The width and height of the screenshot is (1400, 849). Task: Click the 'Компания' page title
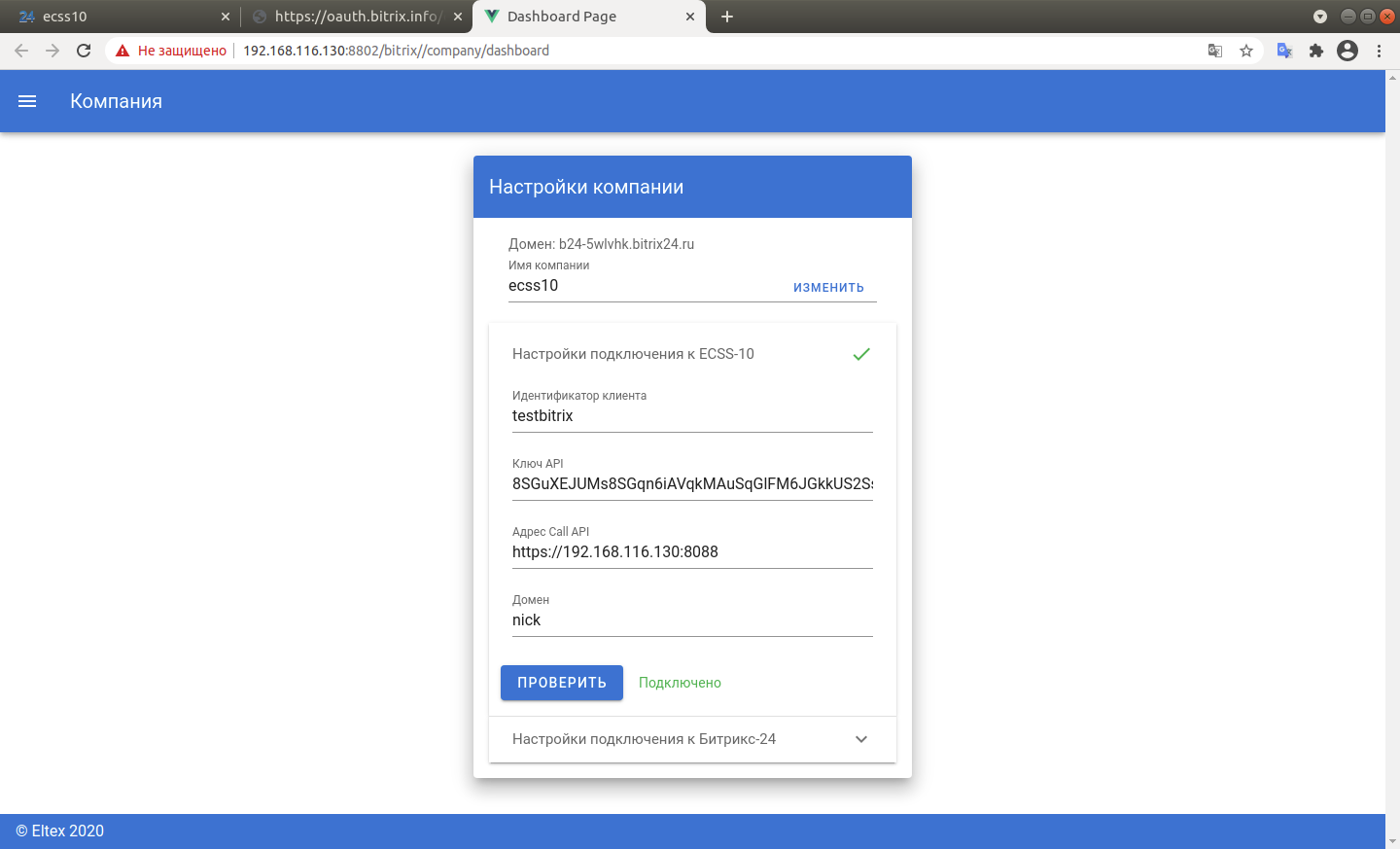(116, 101)
